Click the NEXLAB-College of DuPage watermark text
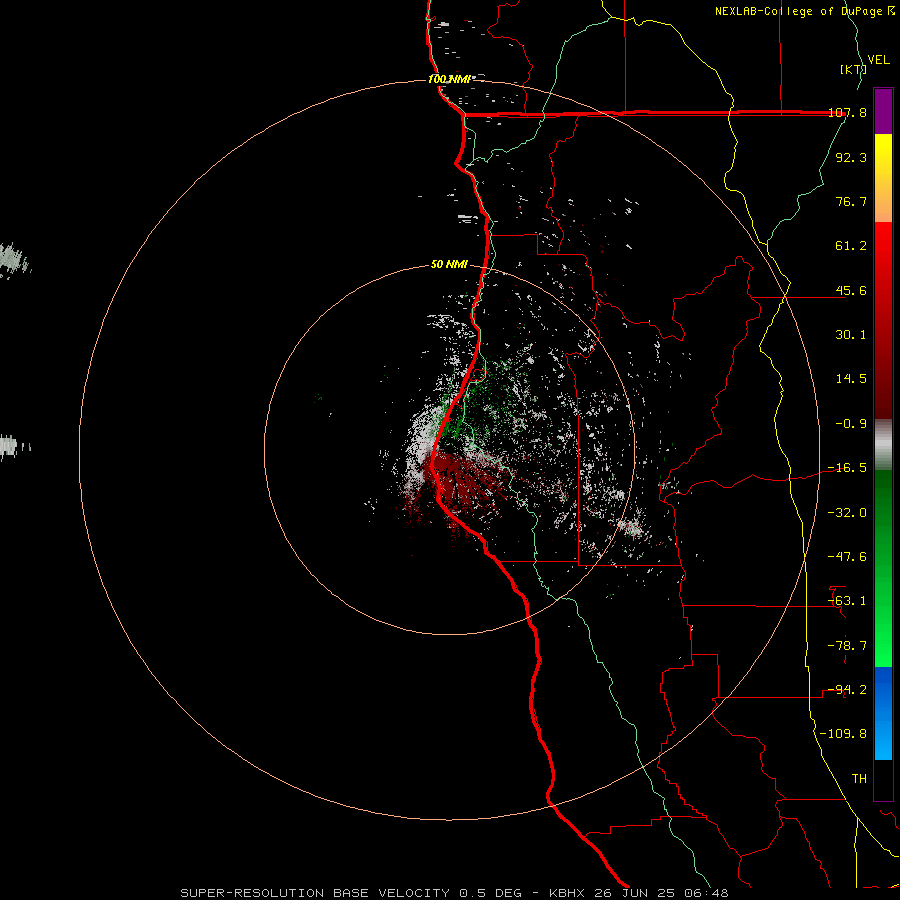The image size is (900, 900). click(x=804, y=11)
